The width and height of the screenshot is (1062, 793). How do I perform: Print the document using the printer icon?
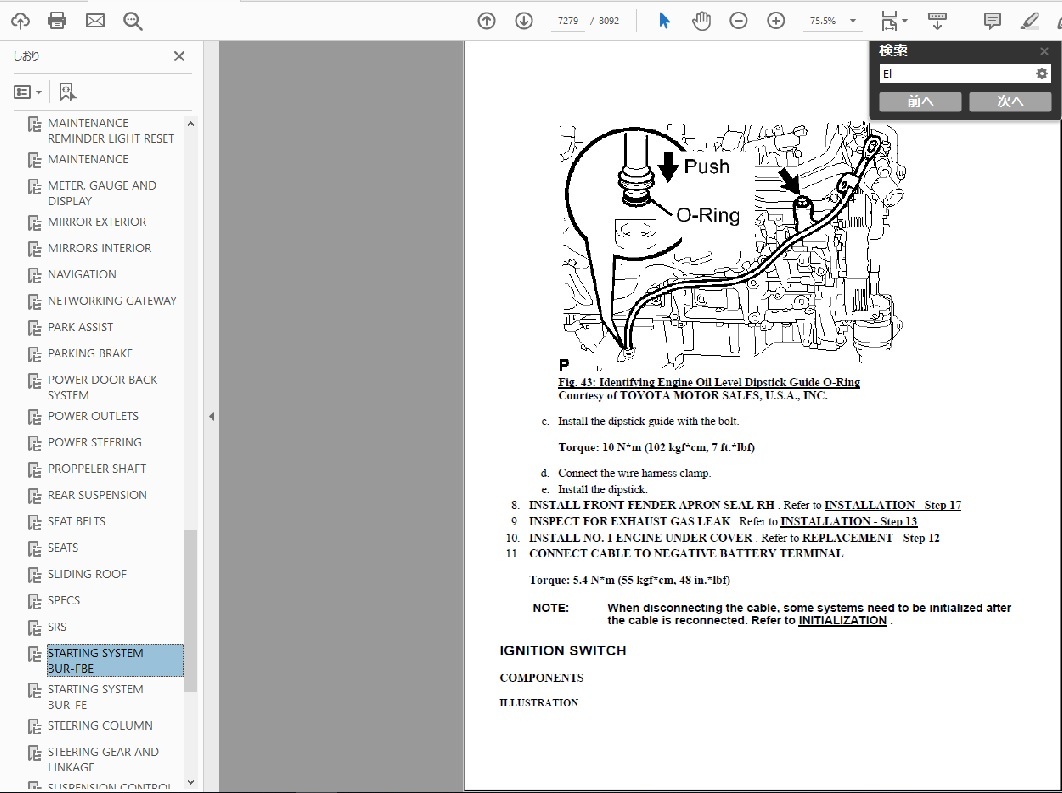pyautogui.click(x=58, y=21)
